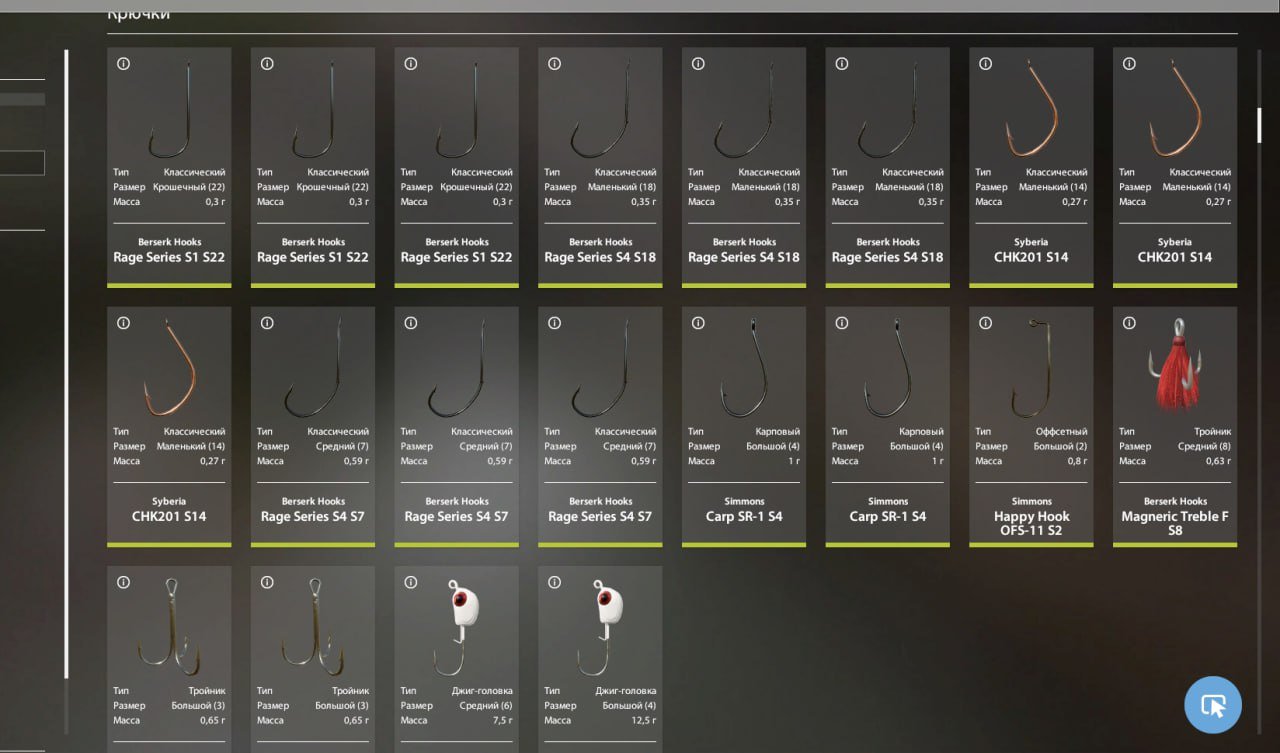Click the right-side vertical scrollbar handle

[x=1259, y=124]
